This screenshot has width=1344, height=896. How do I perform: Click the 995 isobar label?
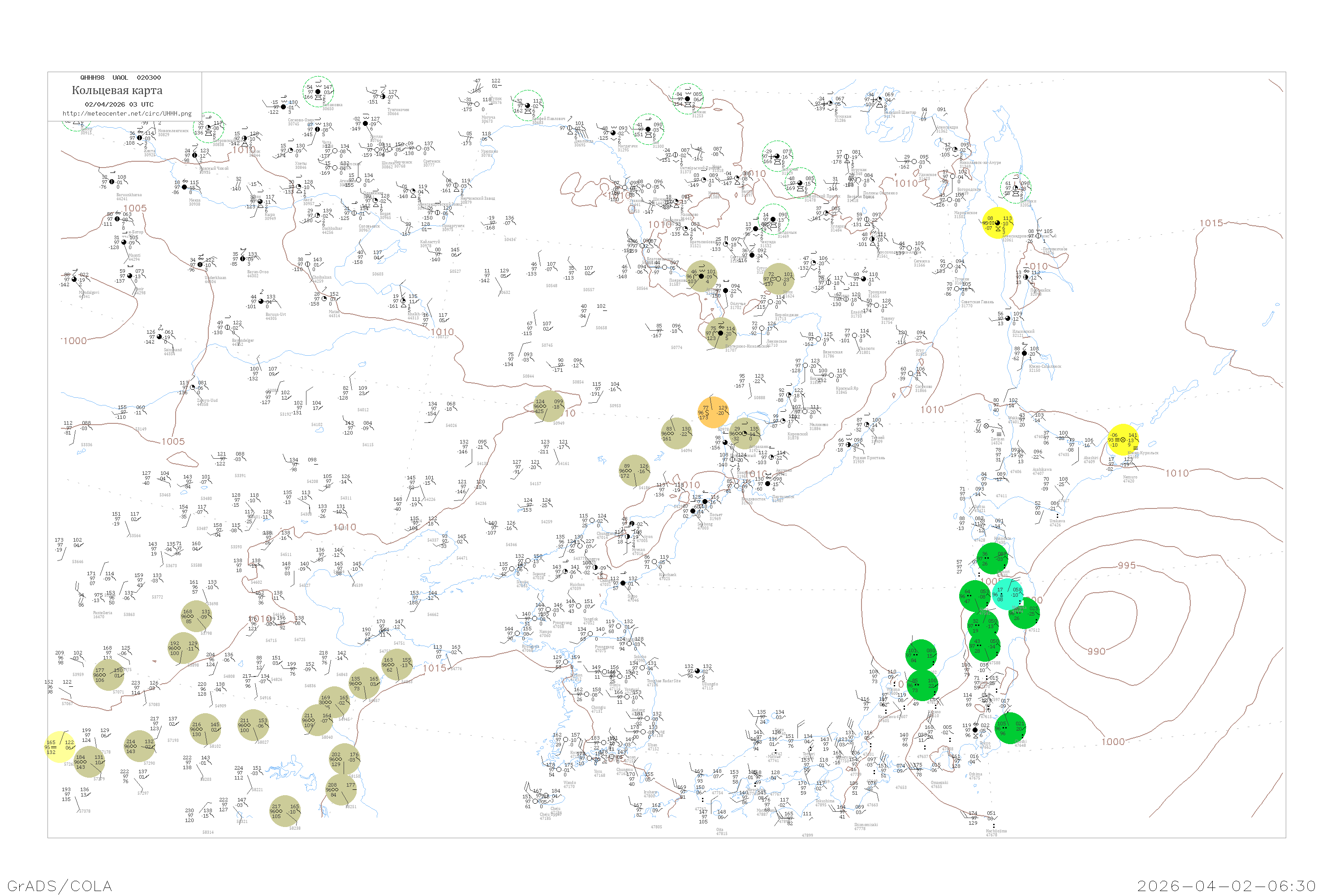(x=1126, y=566)
